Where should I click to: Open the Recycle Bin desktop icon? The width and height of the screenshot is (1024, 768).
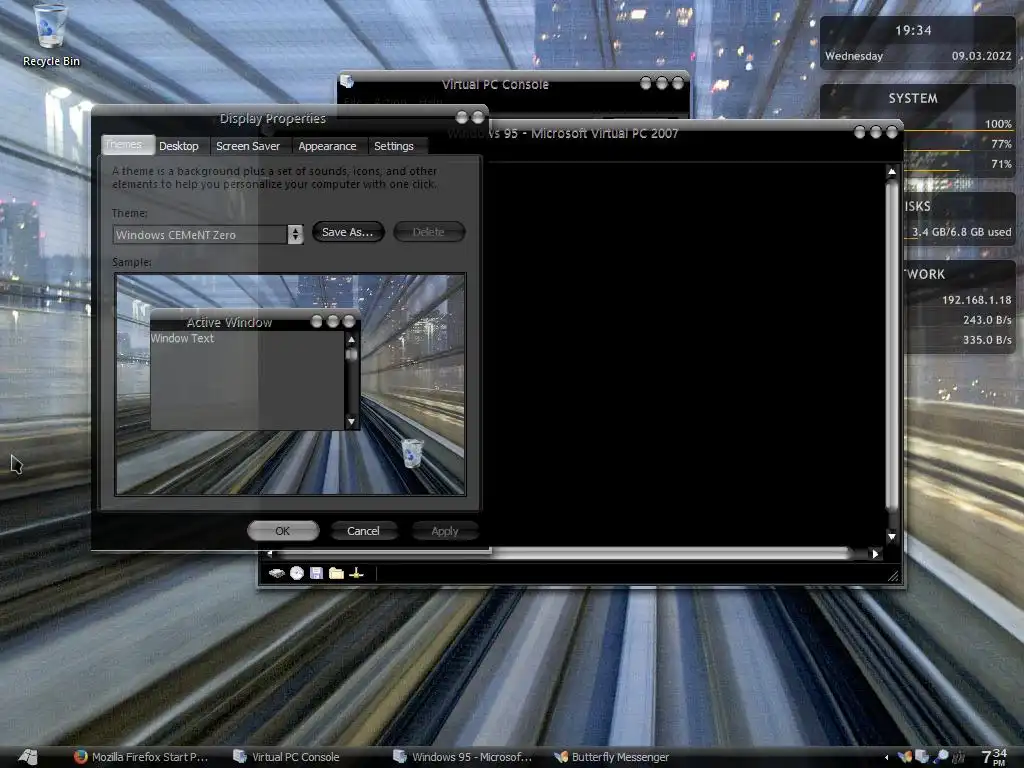pyautogui.click(x=51, y=35)
